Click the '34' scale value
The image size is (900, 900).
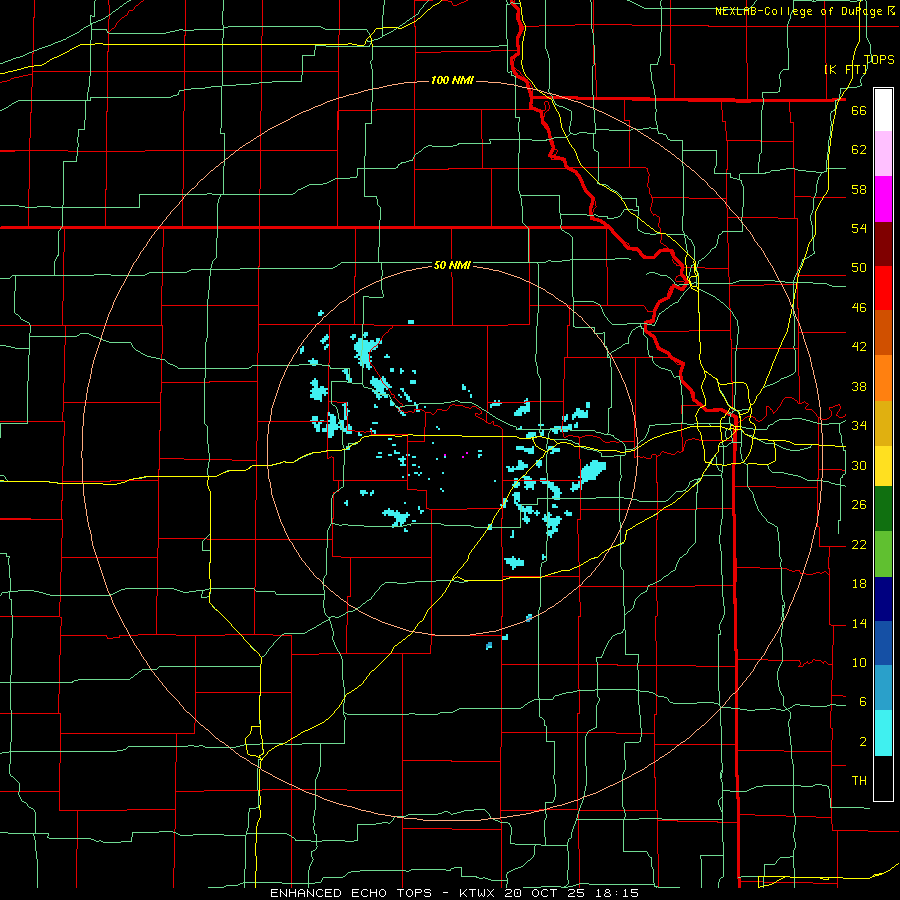(x=859, y=425)
